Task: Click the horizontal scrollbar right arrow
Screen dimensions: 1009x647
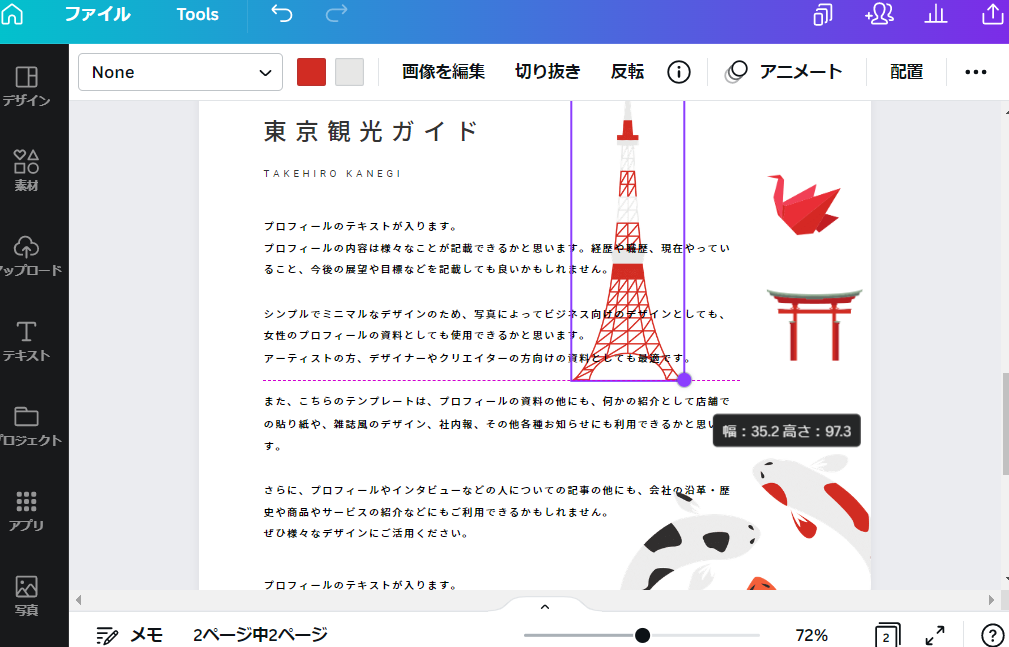Action: tap(991, 600)
